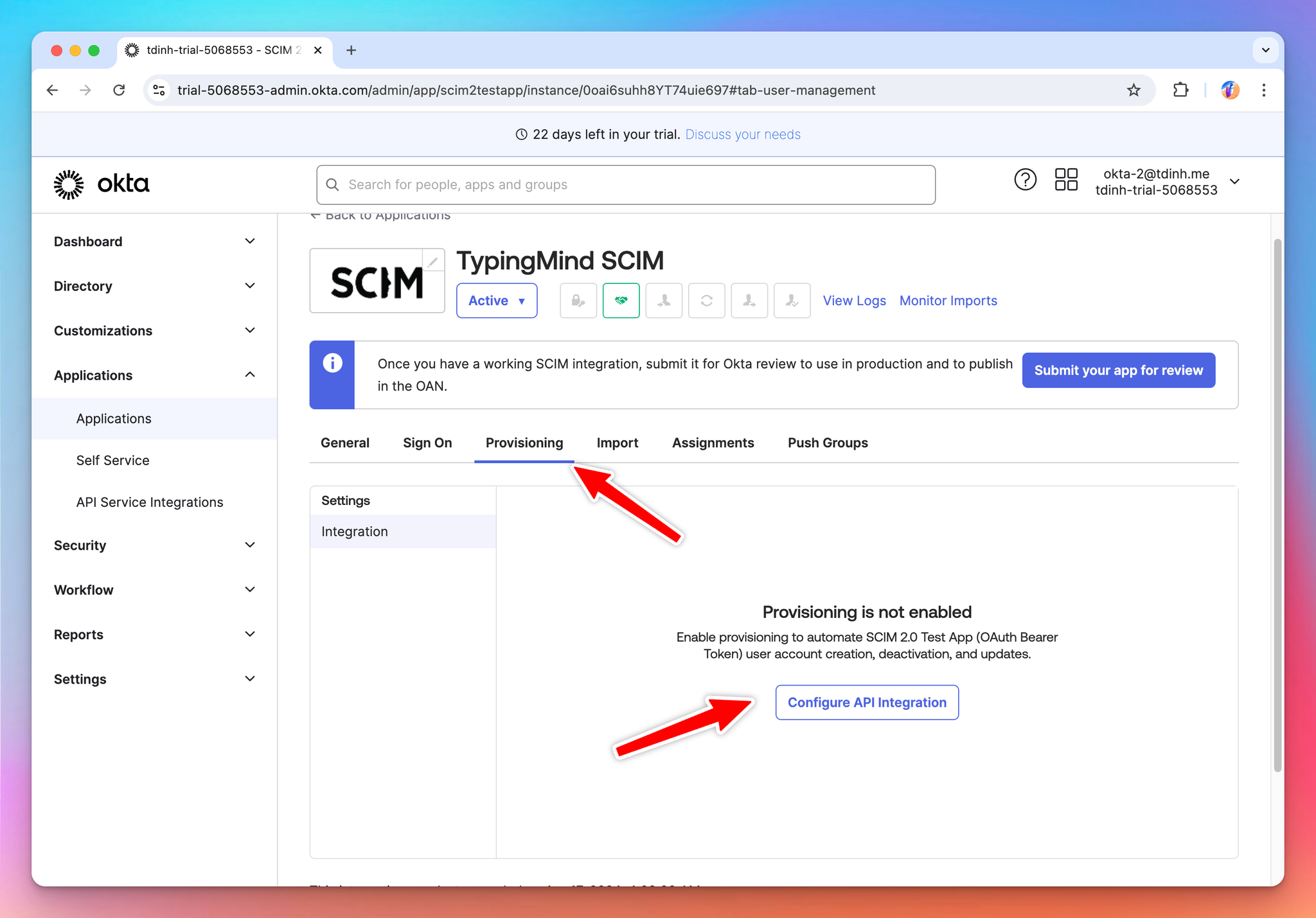This screenshot has height=918, width=1316.
Task: Click the Discuss your needs link
Action: pos(743,134)
